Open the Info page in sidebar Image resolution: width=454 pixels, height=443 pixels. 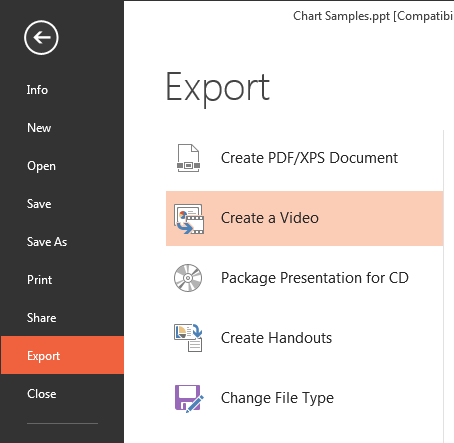click(x=62, y=90)
